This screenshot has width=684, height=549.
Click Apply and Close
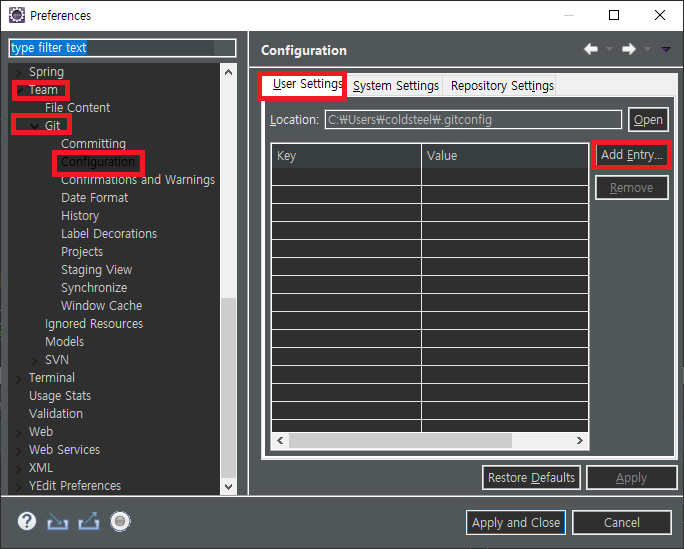click(x=516, y=522)
